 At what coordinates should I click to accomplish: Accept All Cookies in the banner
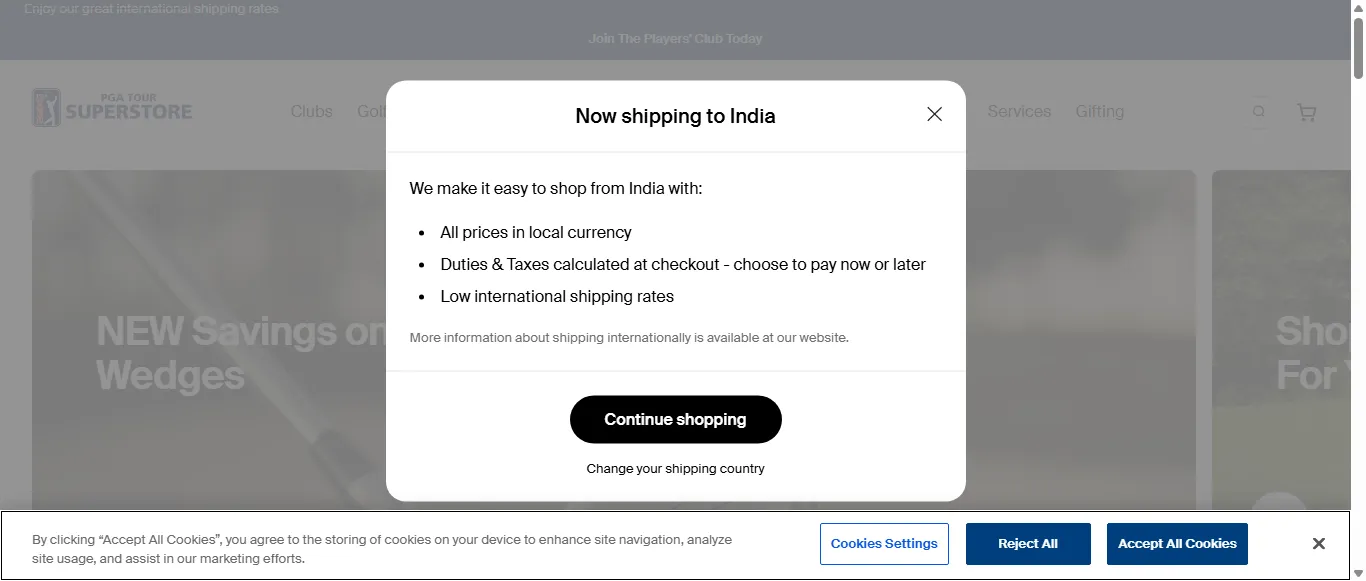pos(1177,544)
